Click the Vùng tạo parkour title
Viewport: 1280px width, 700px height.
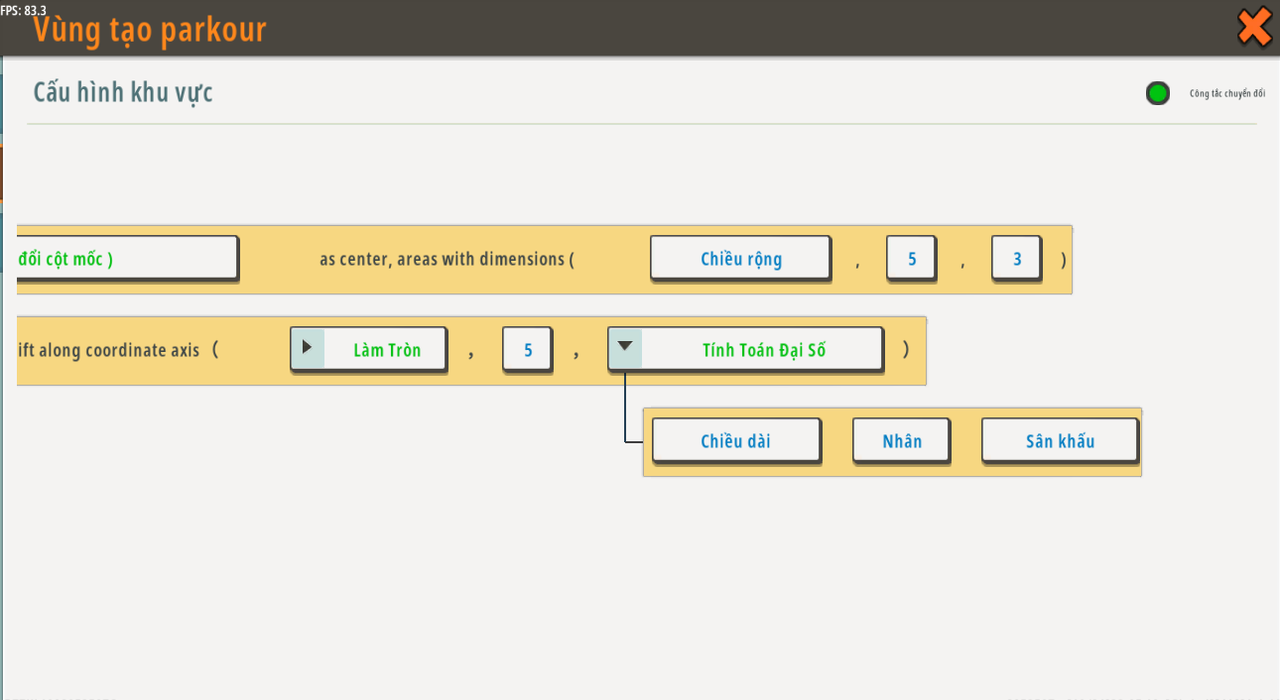[150, 30]
